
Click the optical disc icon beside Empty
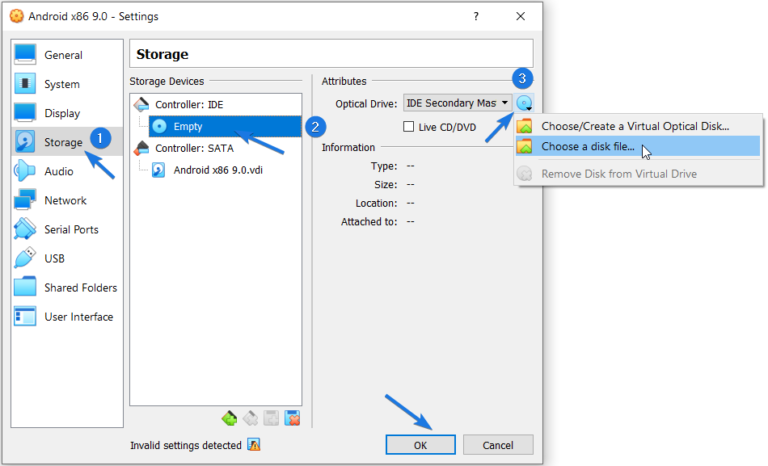tap(159, 126)
